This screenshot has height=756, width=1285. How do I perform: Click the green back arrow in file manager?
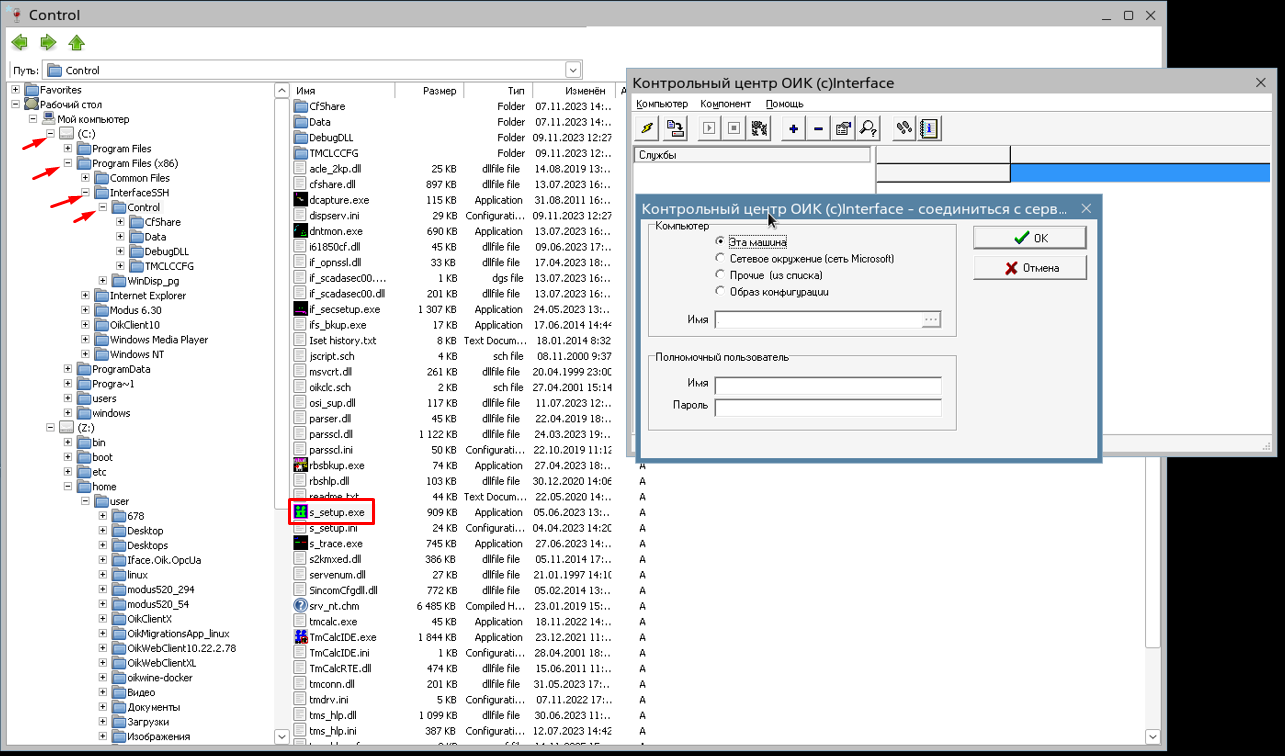click(x=19, y=42)
